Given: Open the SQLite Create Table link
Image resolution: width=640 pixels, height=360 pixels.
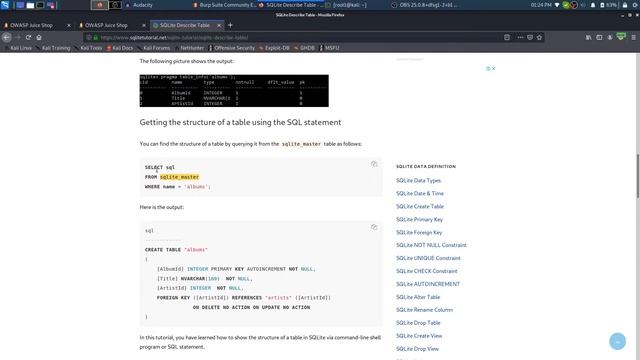Looking at the screenshot, I should 420,207.
